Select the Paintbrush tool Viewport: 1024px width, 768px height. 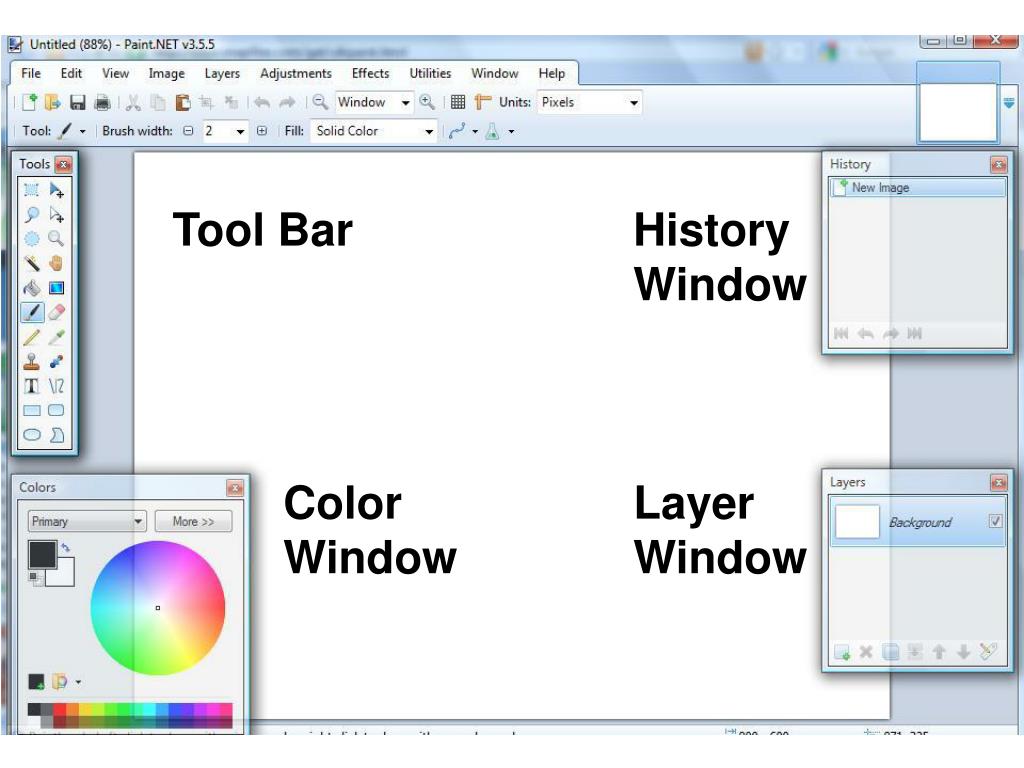click(x=32, y=312)
